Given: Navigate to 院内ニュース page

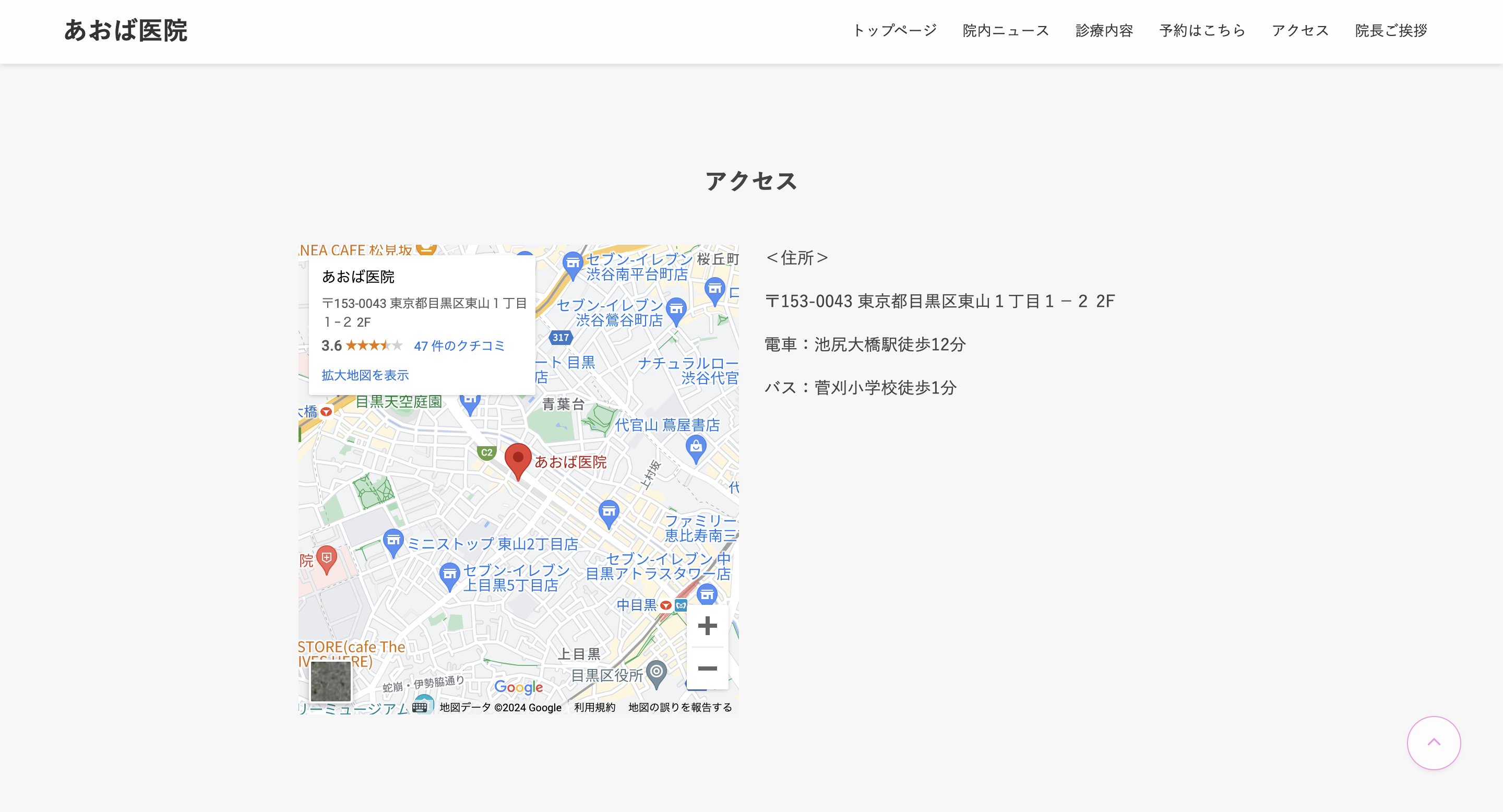Looking at the screenshot, I should [x=1005, y=30].
